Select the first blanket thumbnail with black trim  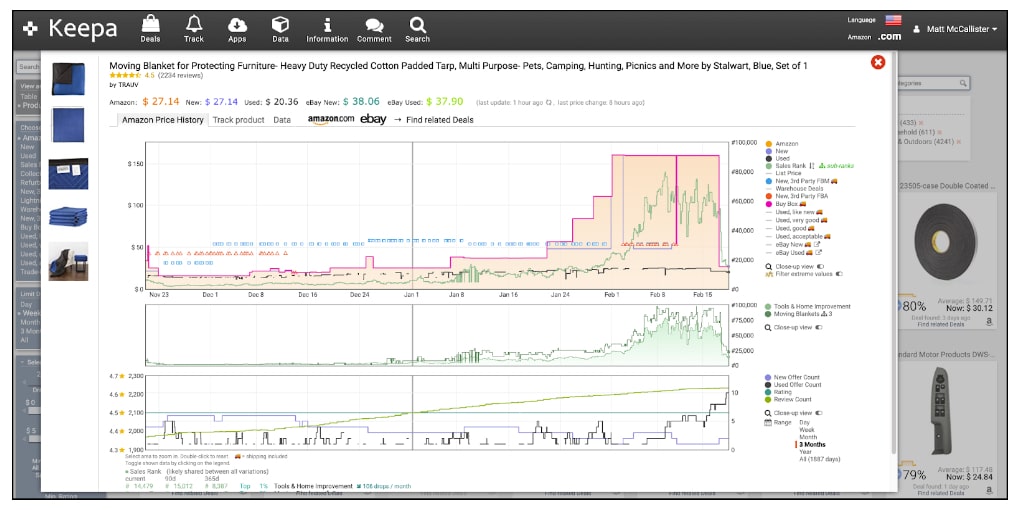(68, 78)
